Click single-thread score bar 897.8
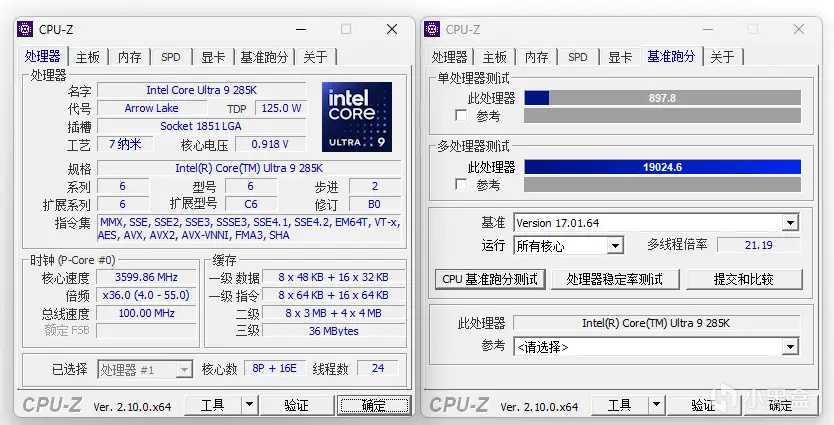834x425 pixels. point(662,98)
